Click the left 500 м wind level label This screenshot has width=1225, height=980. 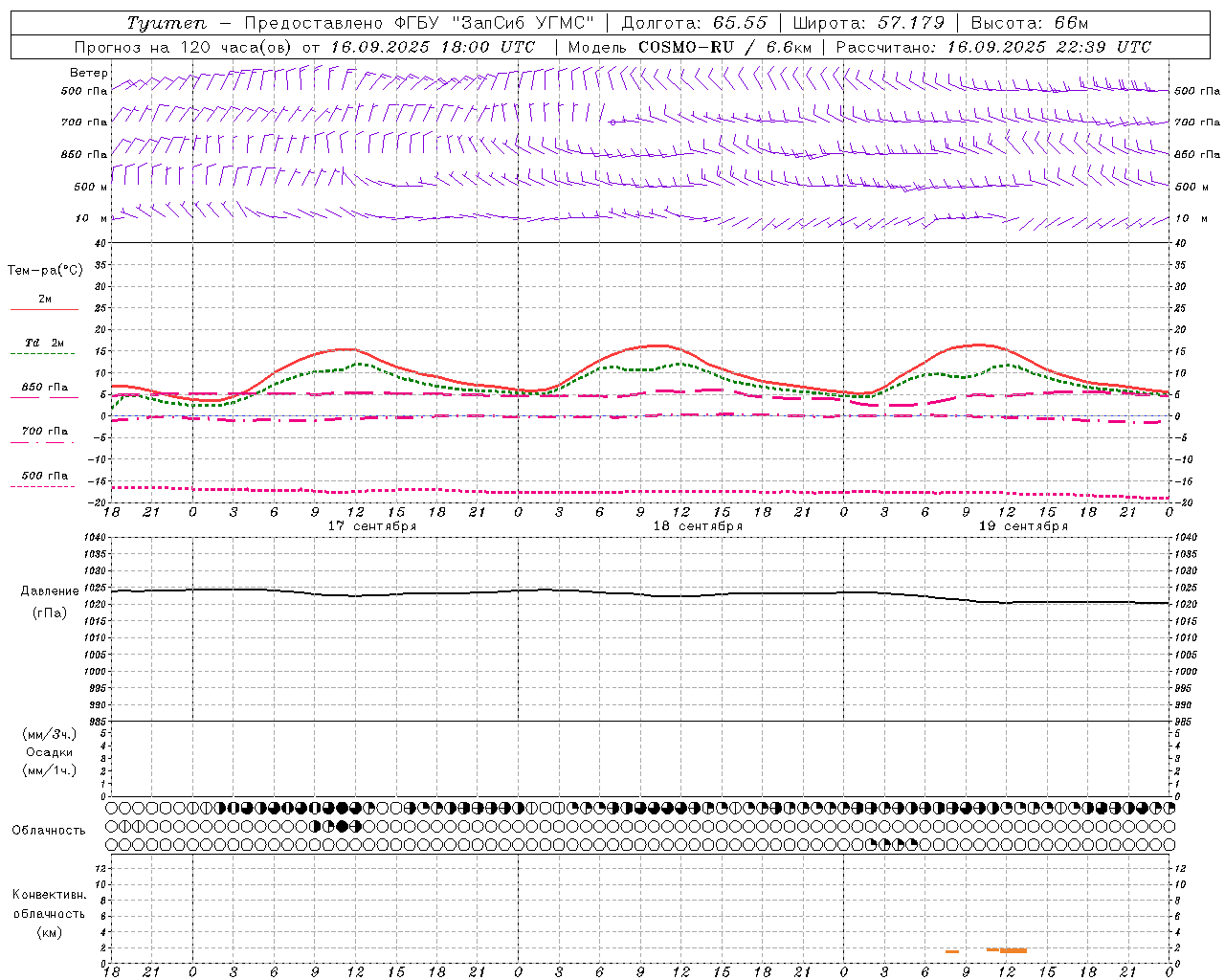[x=91, y=187]
